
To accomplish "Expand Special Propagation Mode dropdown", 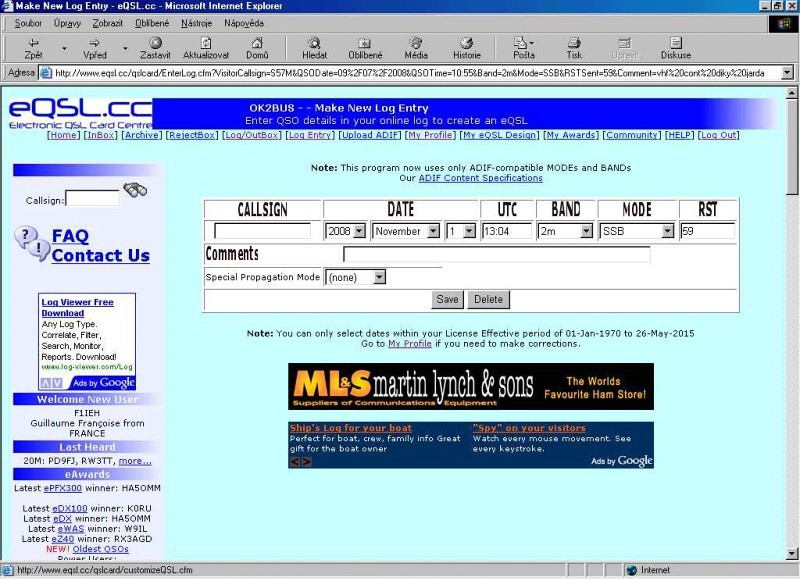I will 379,277.
